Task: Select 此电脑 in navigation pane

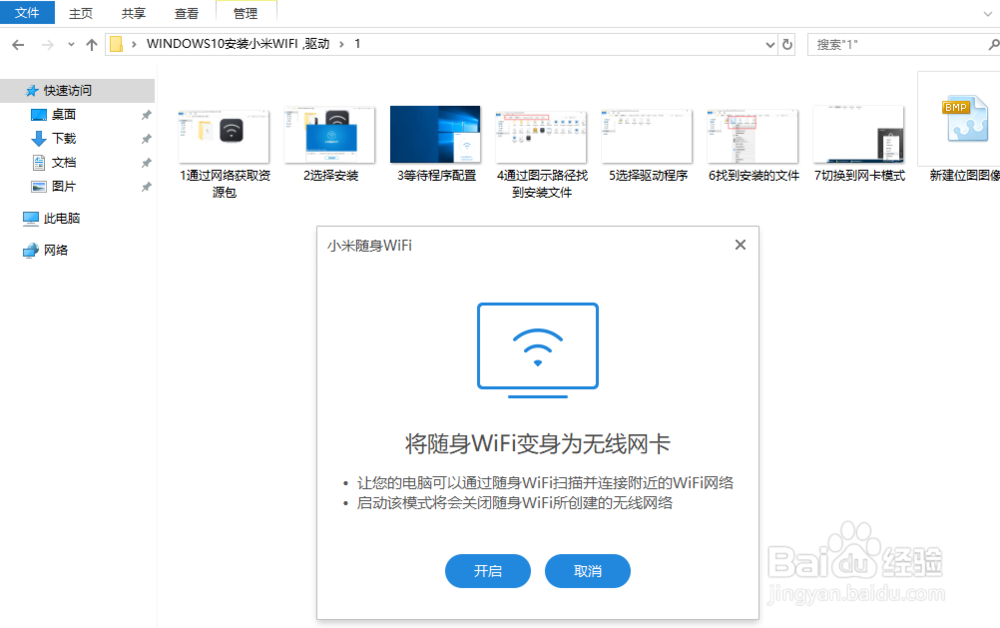Action: coord(62,218)
